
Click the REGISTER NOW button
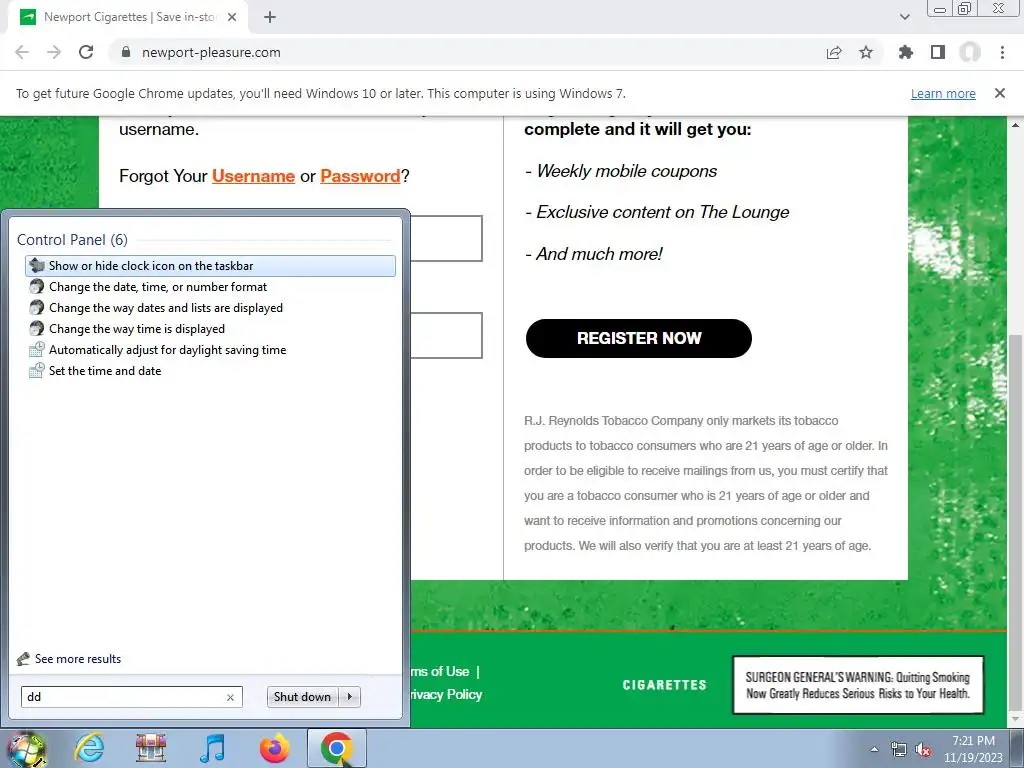[639, 338]
